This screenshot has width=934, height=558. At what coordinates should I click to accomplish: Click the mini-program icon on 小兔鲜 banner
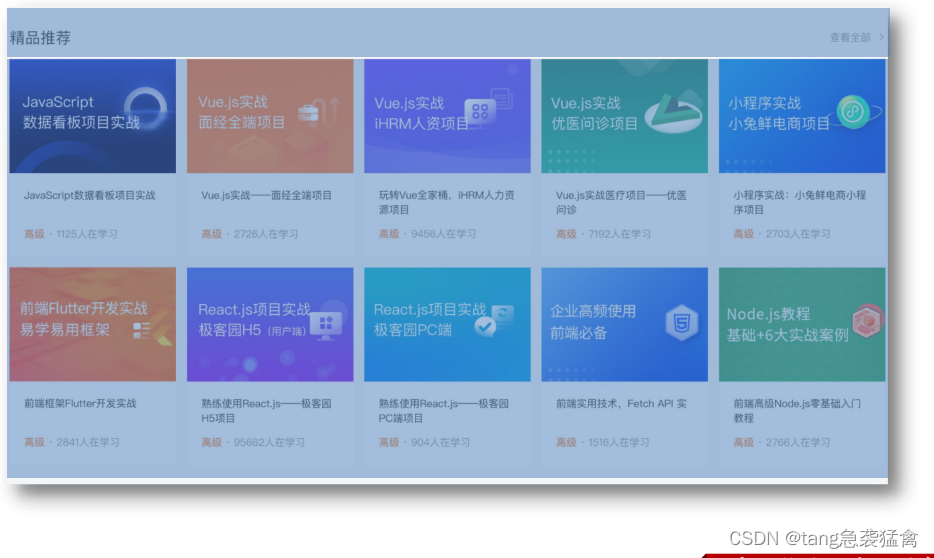[x=853, y=111]
